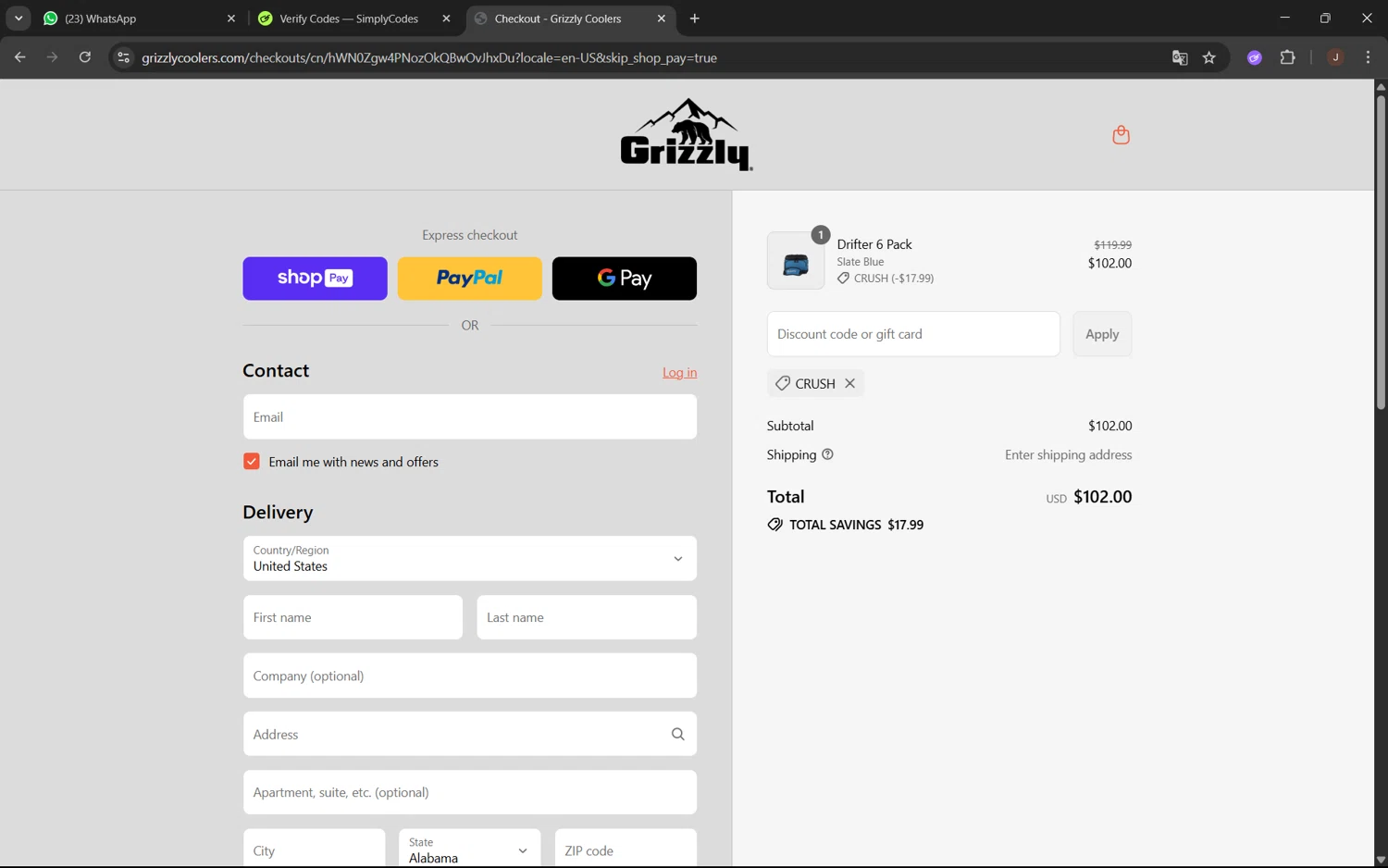Expand the Country/Region dropdown
The height and width of the screenshot is (868, 1388).
point(470,558)
